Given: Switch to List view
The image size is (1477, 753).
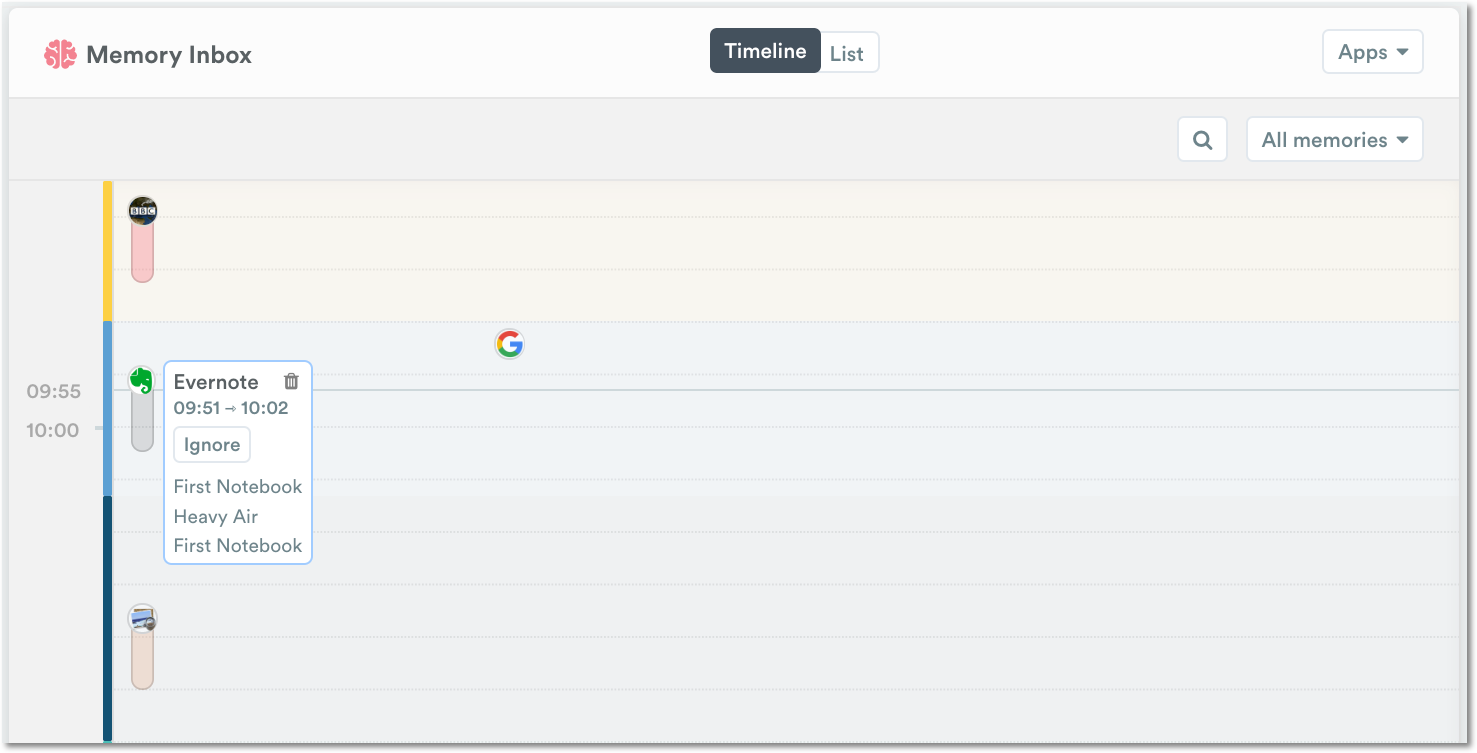Looking at the screenshot, I should coord(847,53).
